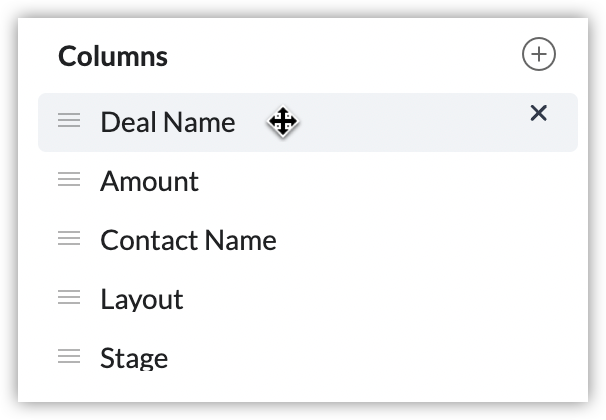Click blank space in the Amount row
The image size is (606, 420).
pos(400,181)
